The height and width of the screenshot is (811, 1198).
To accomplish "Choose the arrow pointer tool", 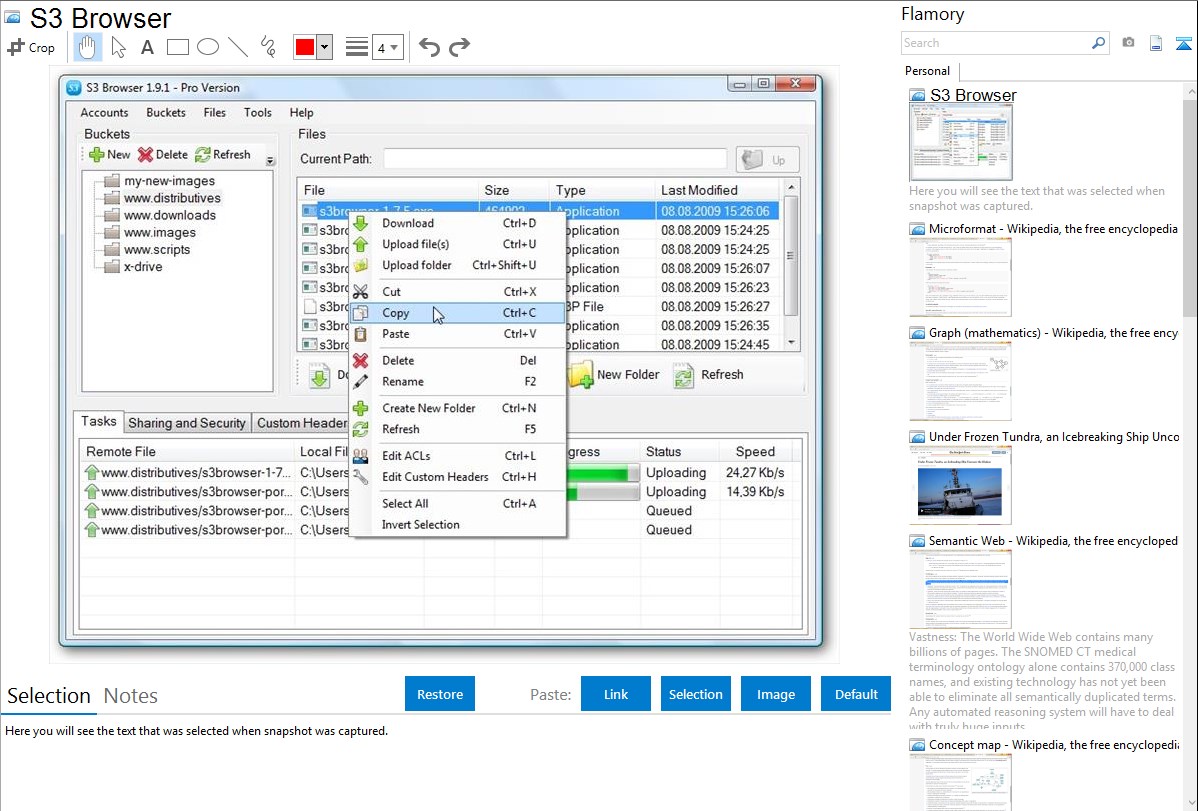I will coord(118,47).
